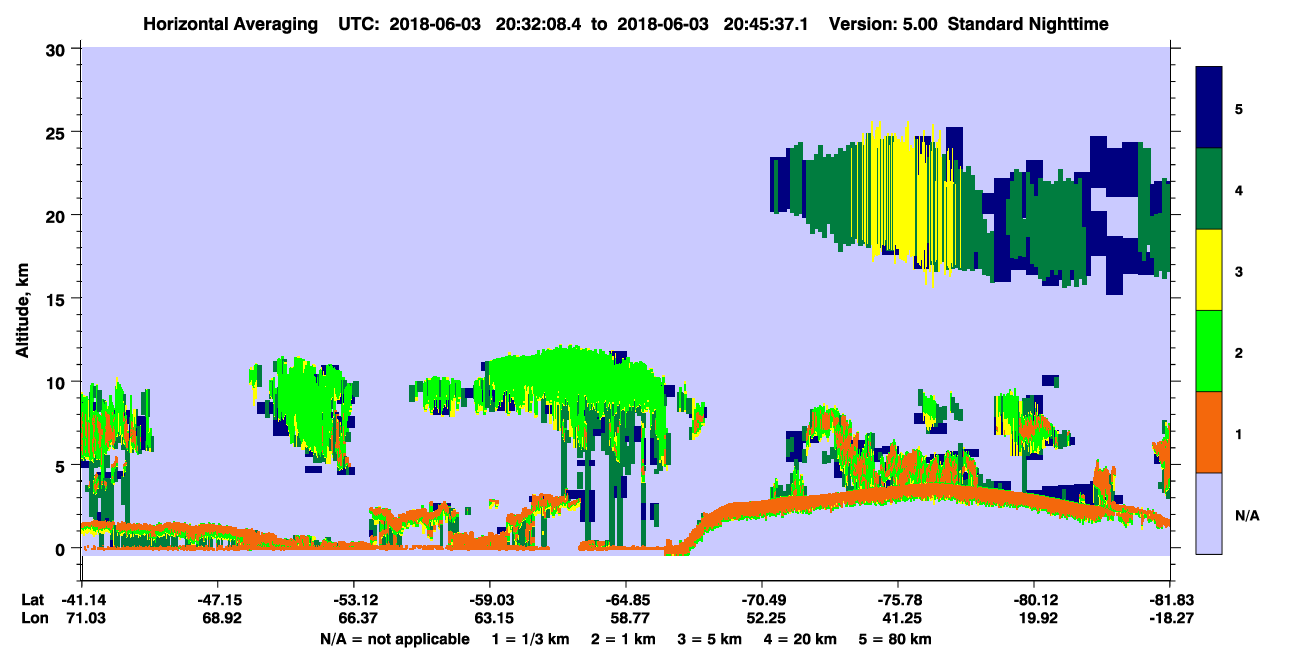Click latitude value -59.03
This screenshot has height=667, width=1300.
490,600
